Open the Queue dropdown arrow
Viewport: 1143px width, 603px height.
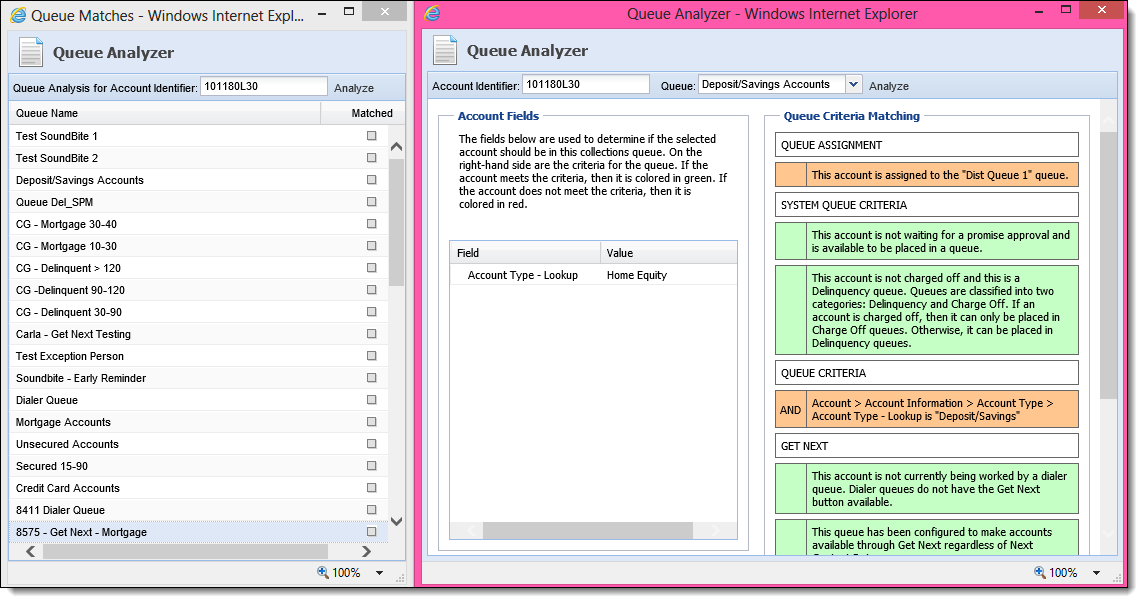pos(853,85)
